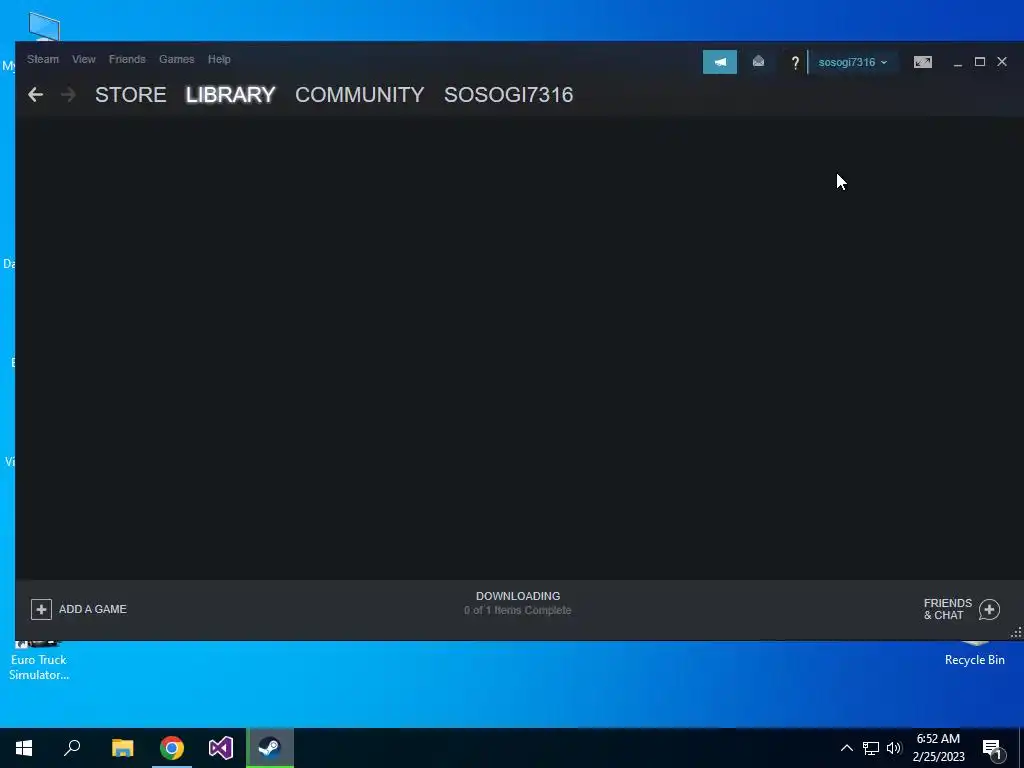Open the DOWNLOADING status
Screen dimensions: 1024x768
click(x=518, y=596)
